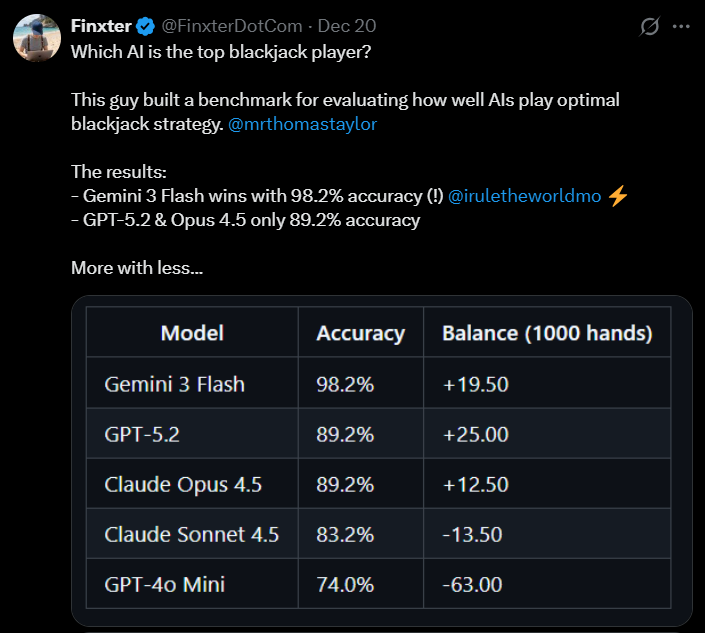Click the Model column header
Screen dimensions: 705x633
192,333
